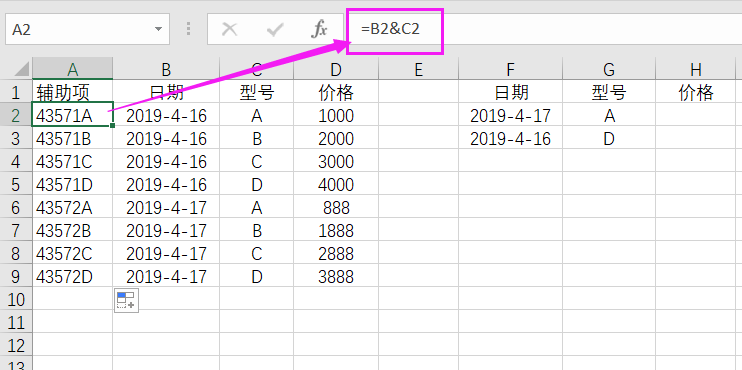The width and height of the screenshot is (742, 370).
Task: Click empty cell H2 under 价格
Action: (x=695, y=115)
